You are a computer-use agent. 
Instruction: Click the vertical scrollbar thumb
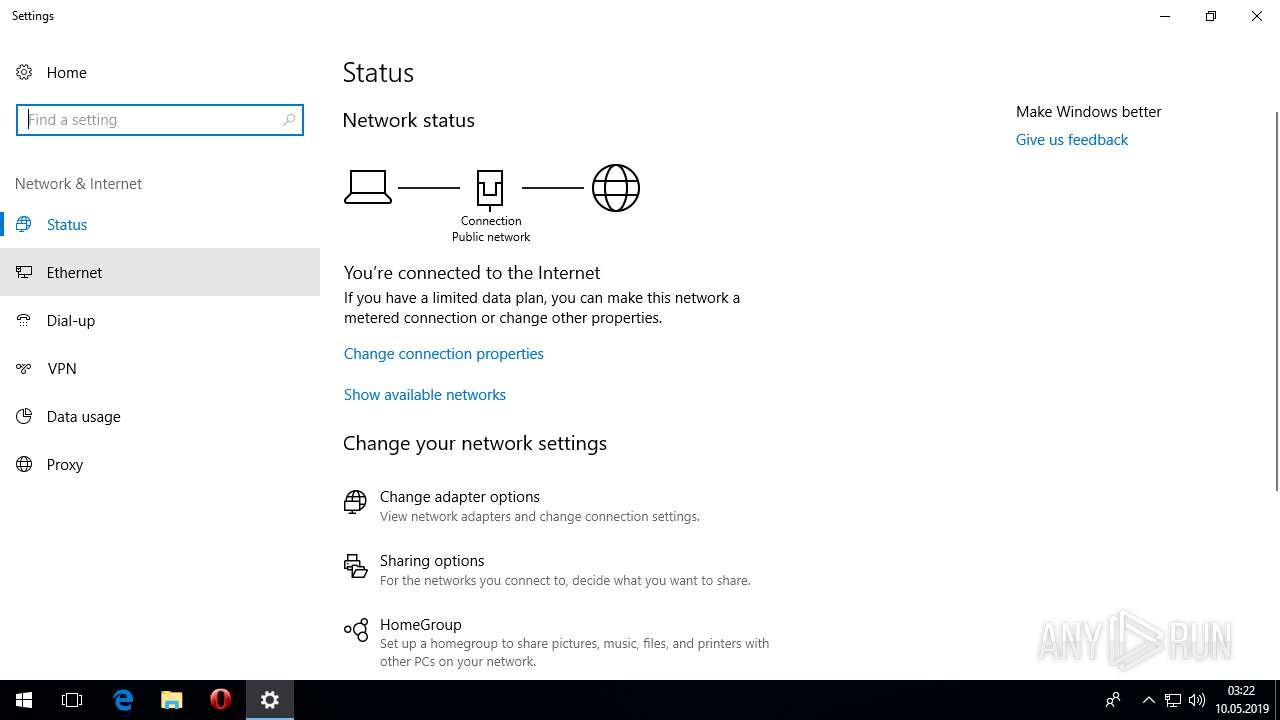1276,300
